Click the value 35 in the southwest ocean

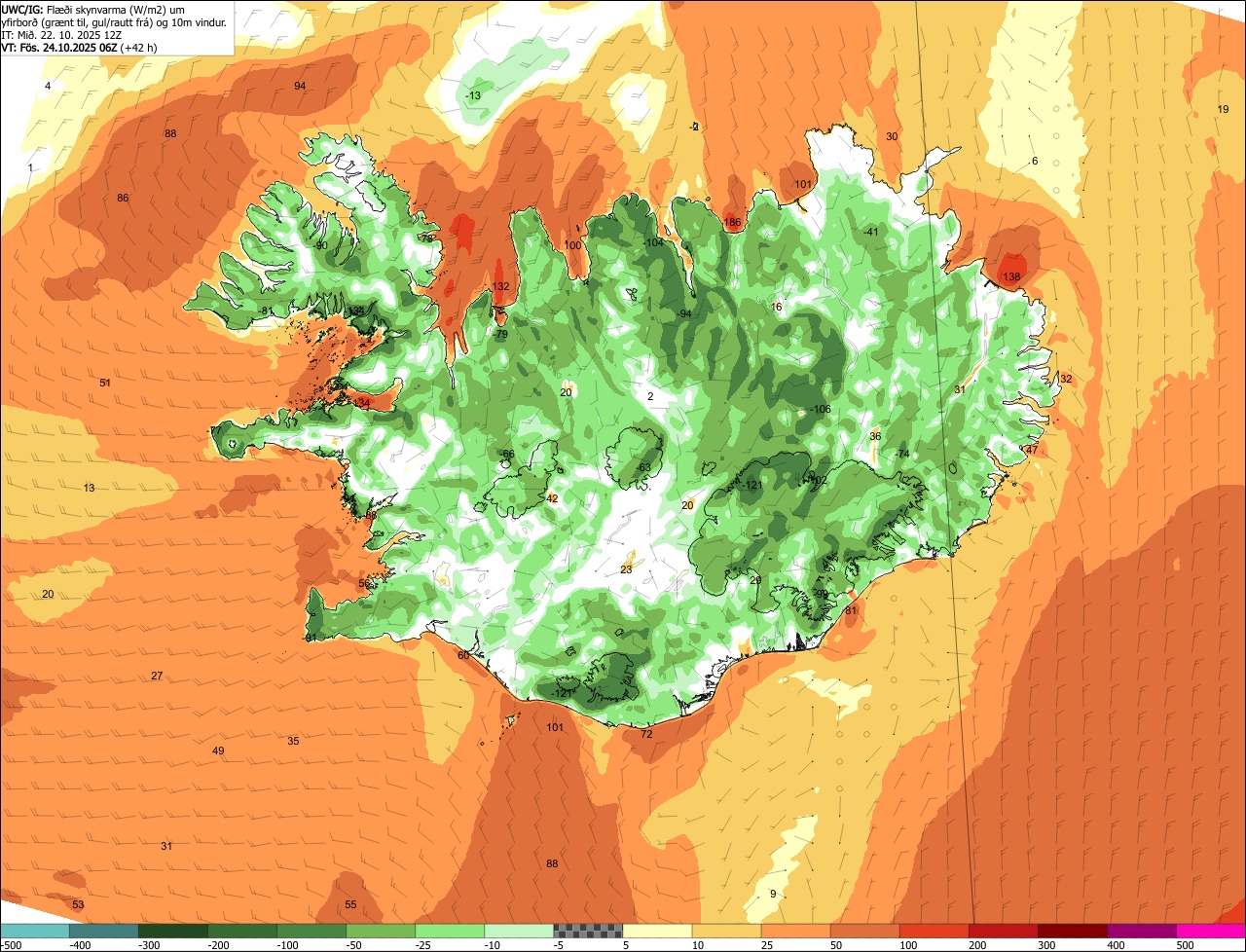click(x=293, y=741)
